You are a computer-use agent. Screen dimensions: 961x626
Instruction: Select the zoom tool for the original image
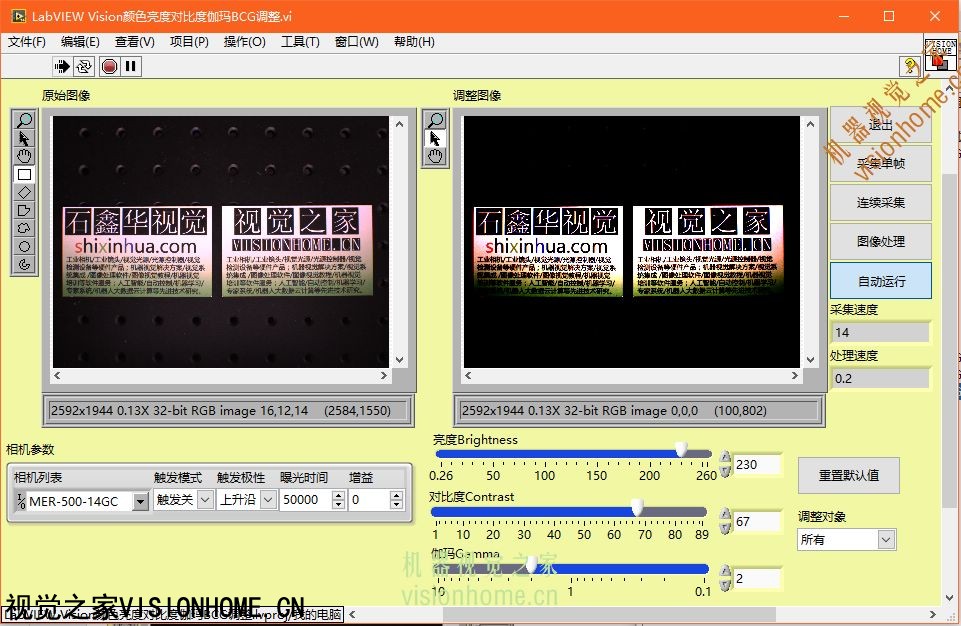[25, 120]
